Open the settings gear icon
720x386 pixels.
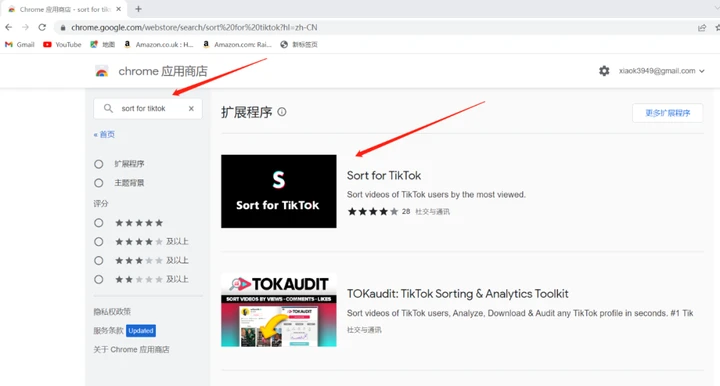click(x=604, y=71)
